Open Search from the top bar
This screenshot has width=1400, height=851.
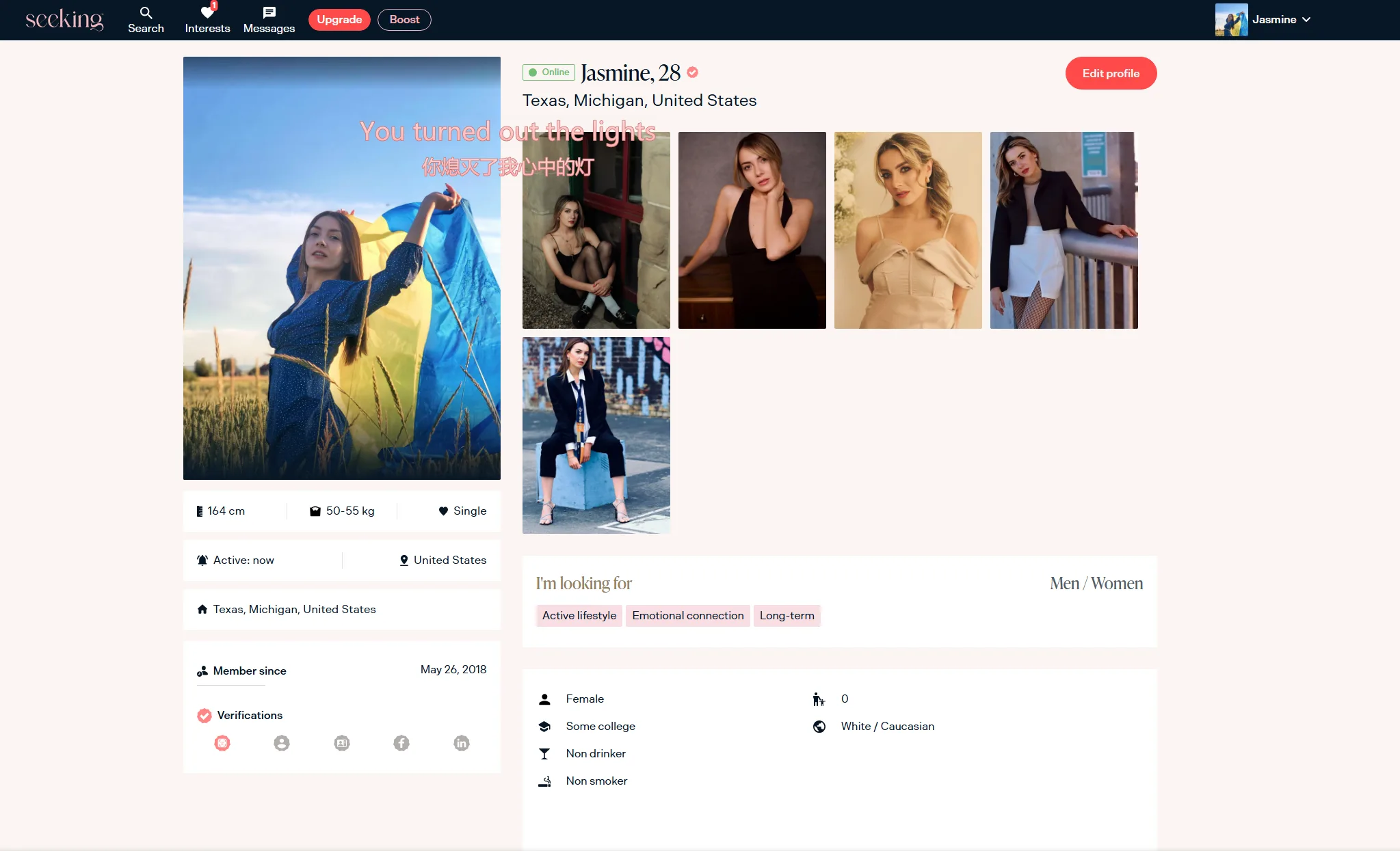coord(146,20)
